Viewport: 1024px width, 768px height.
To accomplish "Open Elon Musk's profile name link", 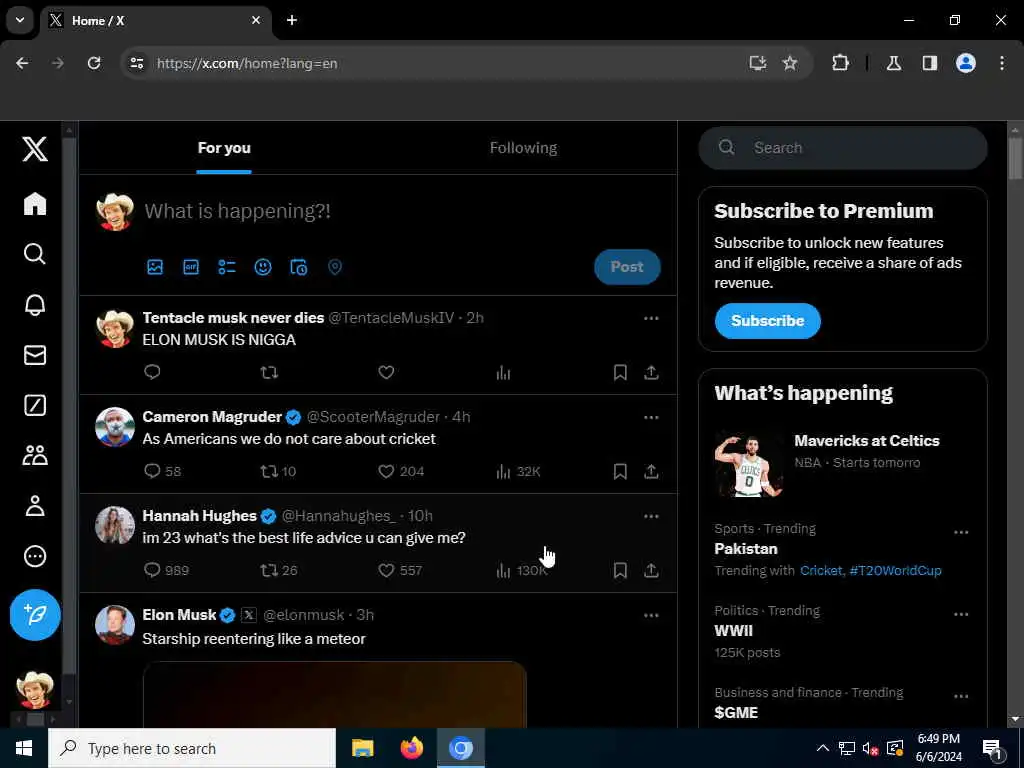I will click(x=179, y=615).
